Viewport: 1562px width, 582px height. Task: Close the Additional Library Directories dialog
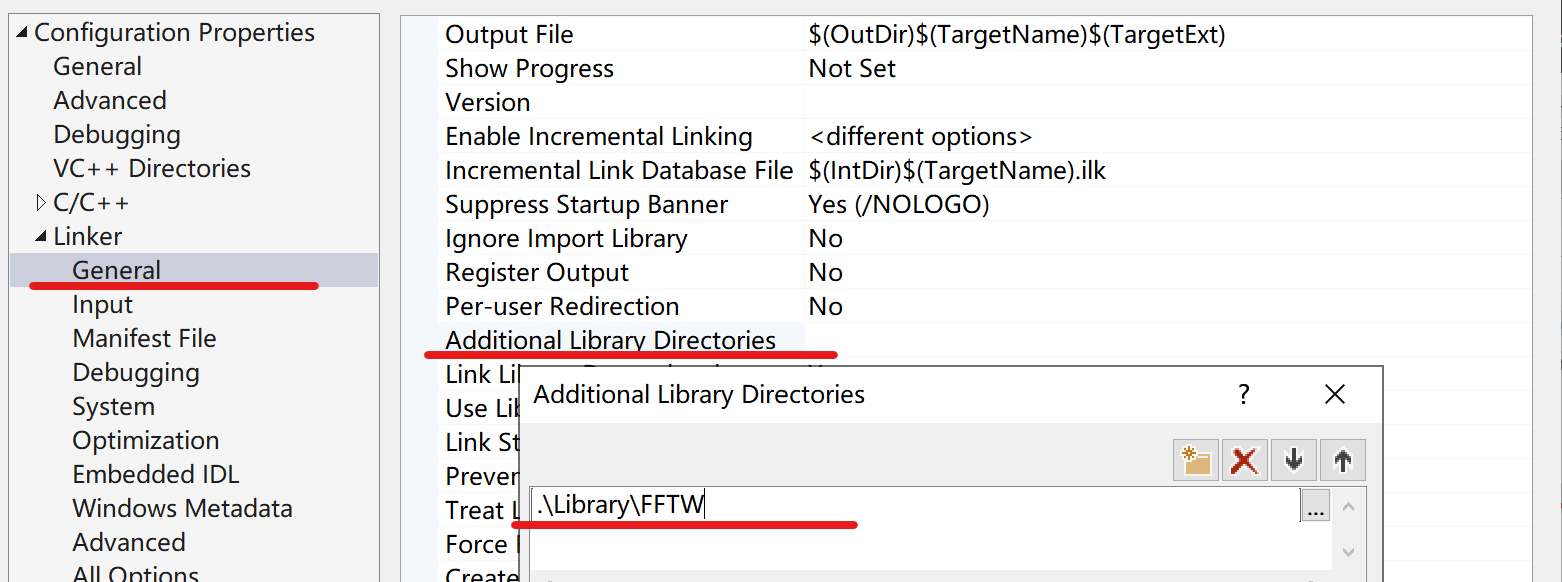click(1334, 394)
